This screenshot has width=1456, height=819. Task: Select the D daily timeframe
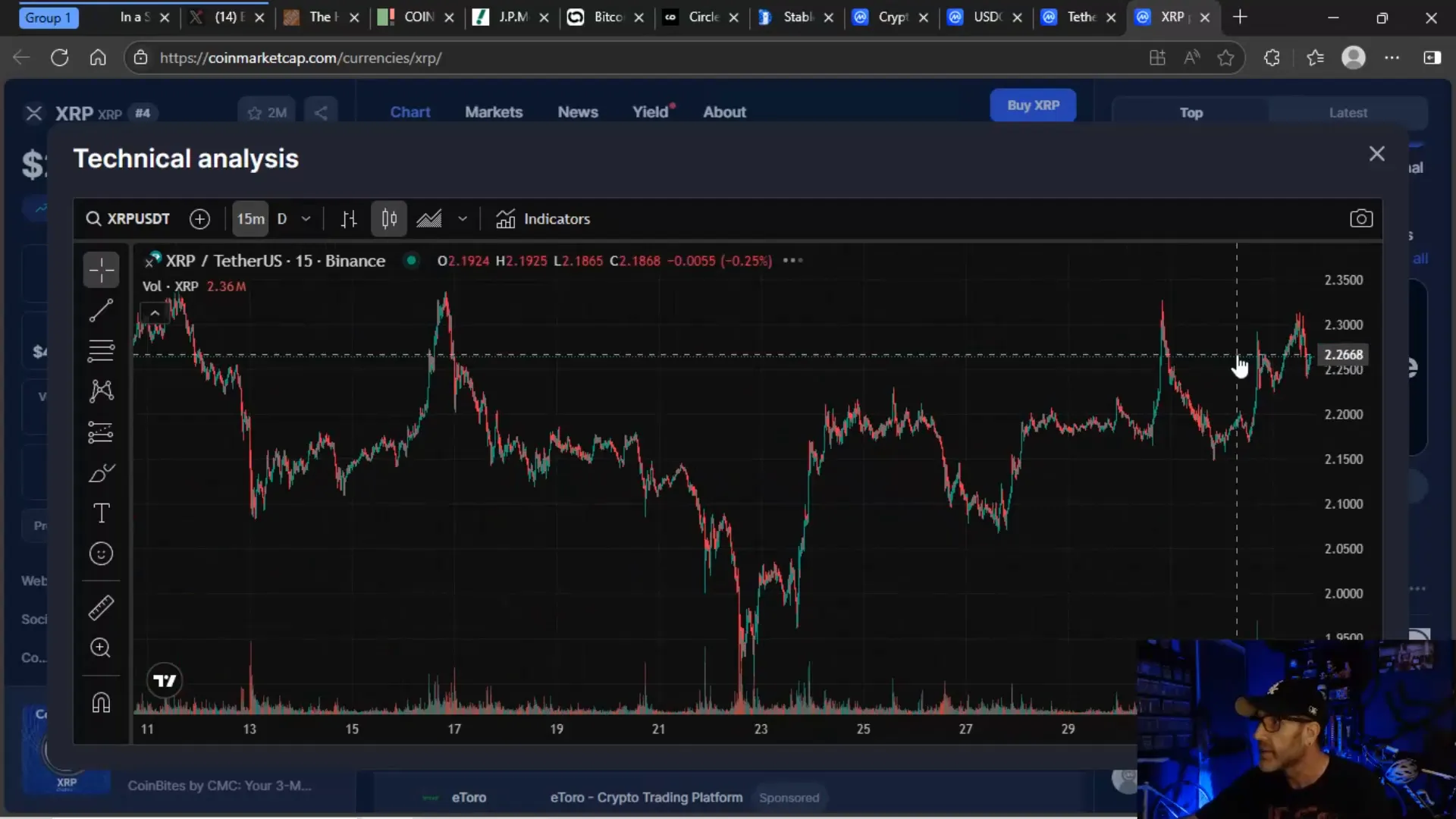click(x=282, y=219)
